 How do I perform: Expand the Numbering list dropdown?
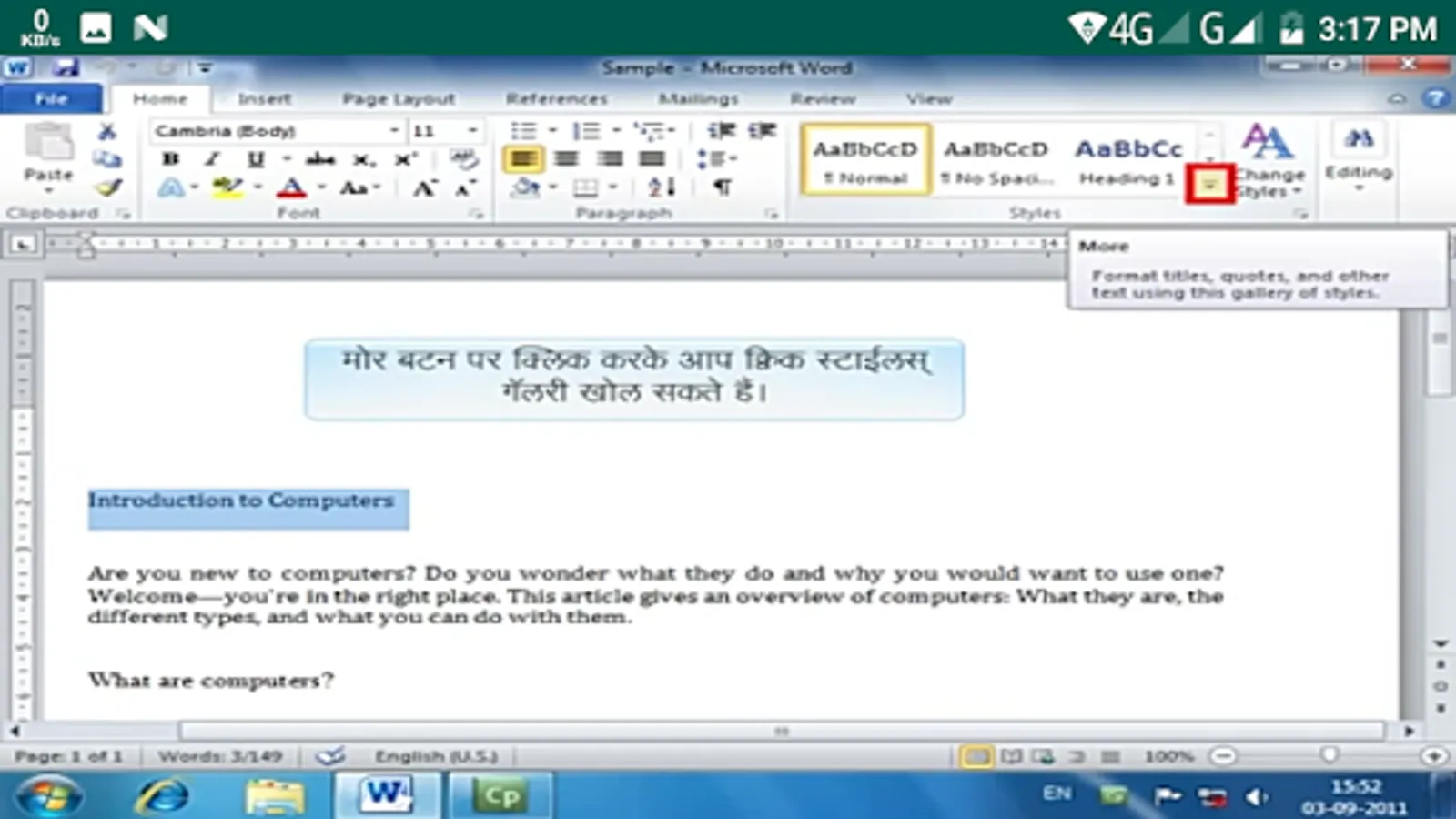tap(615, 131)
